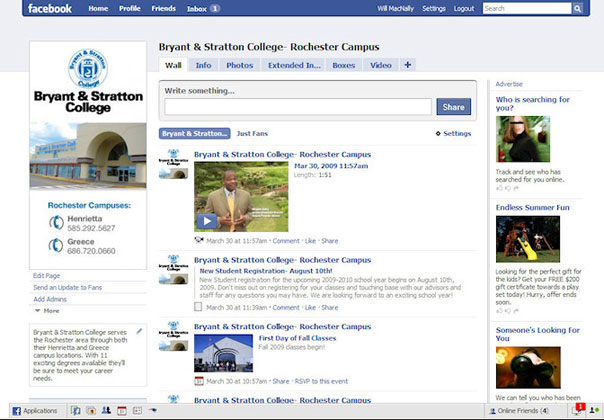The width and height of the screenshot is (604, 420).
Task: Play the Mar 30 video
Action: [207, 221]
